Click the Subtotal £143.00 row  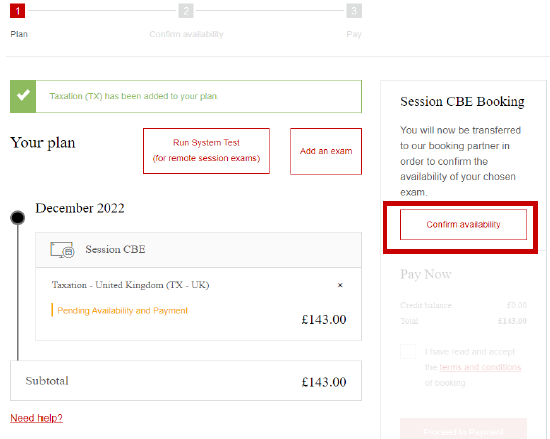186,381
